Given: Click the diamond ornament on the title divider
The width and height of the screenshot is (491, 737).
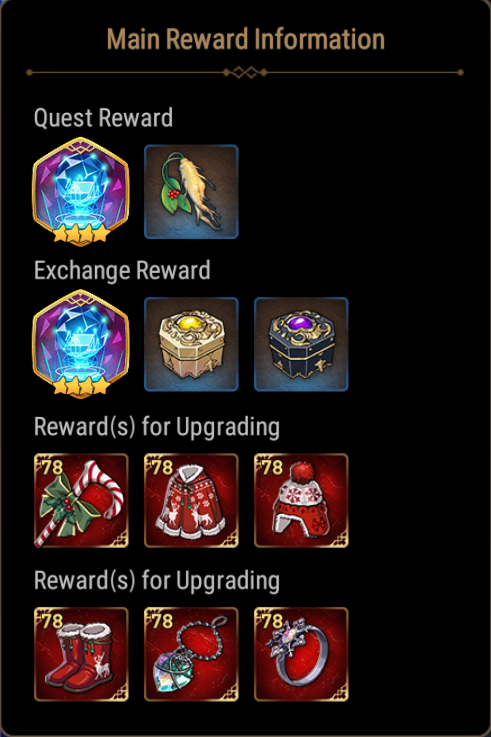Looking at the screenshot, I should click(x=245, y=72).
